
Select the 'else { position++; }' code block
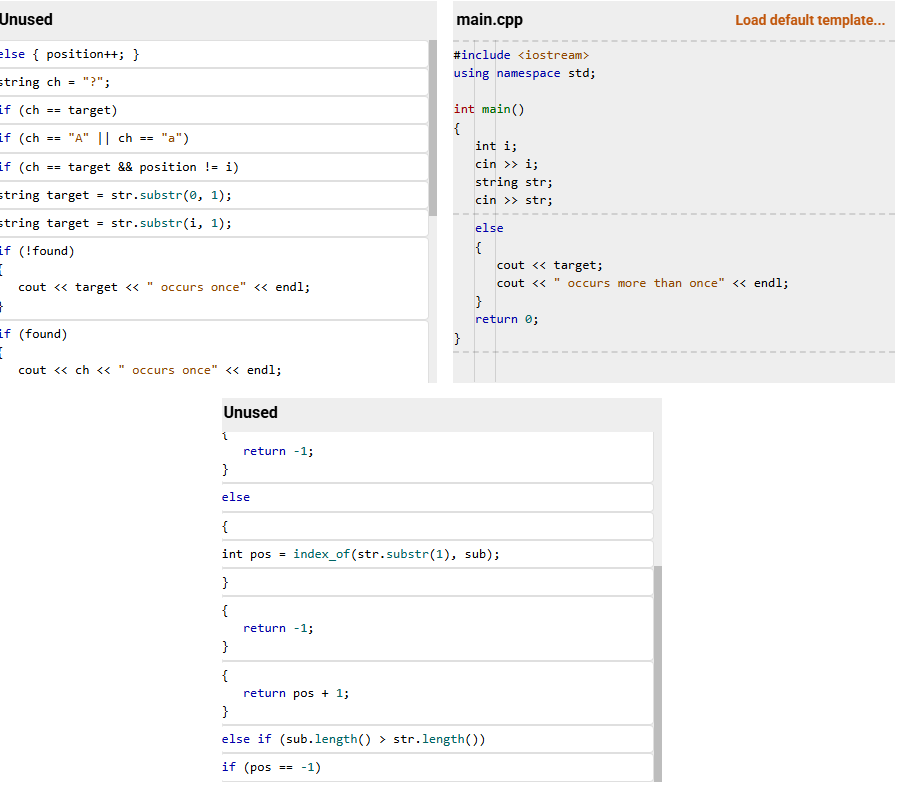click(213, 54)
